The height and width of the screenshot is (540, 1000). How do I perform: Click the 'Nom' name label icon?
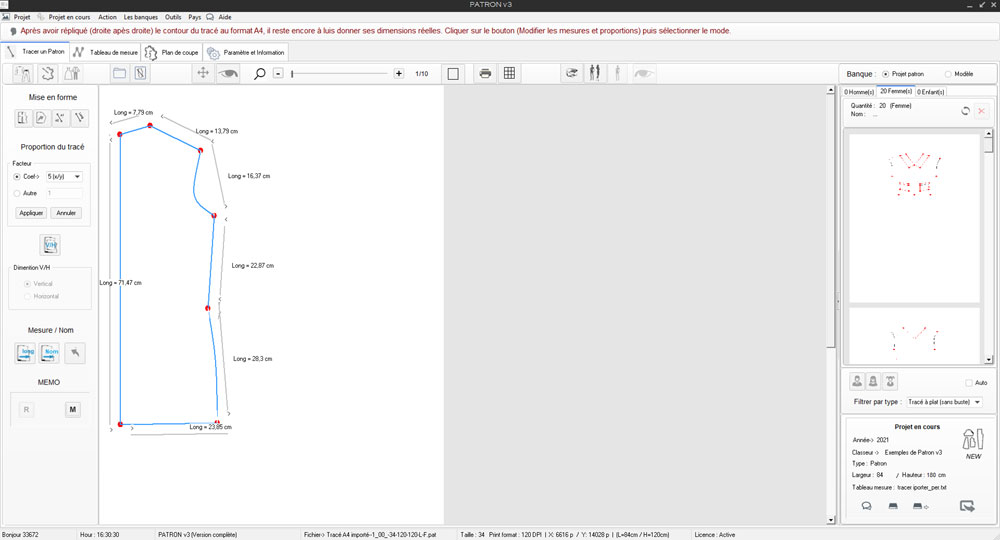click(x=50, y=352)
